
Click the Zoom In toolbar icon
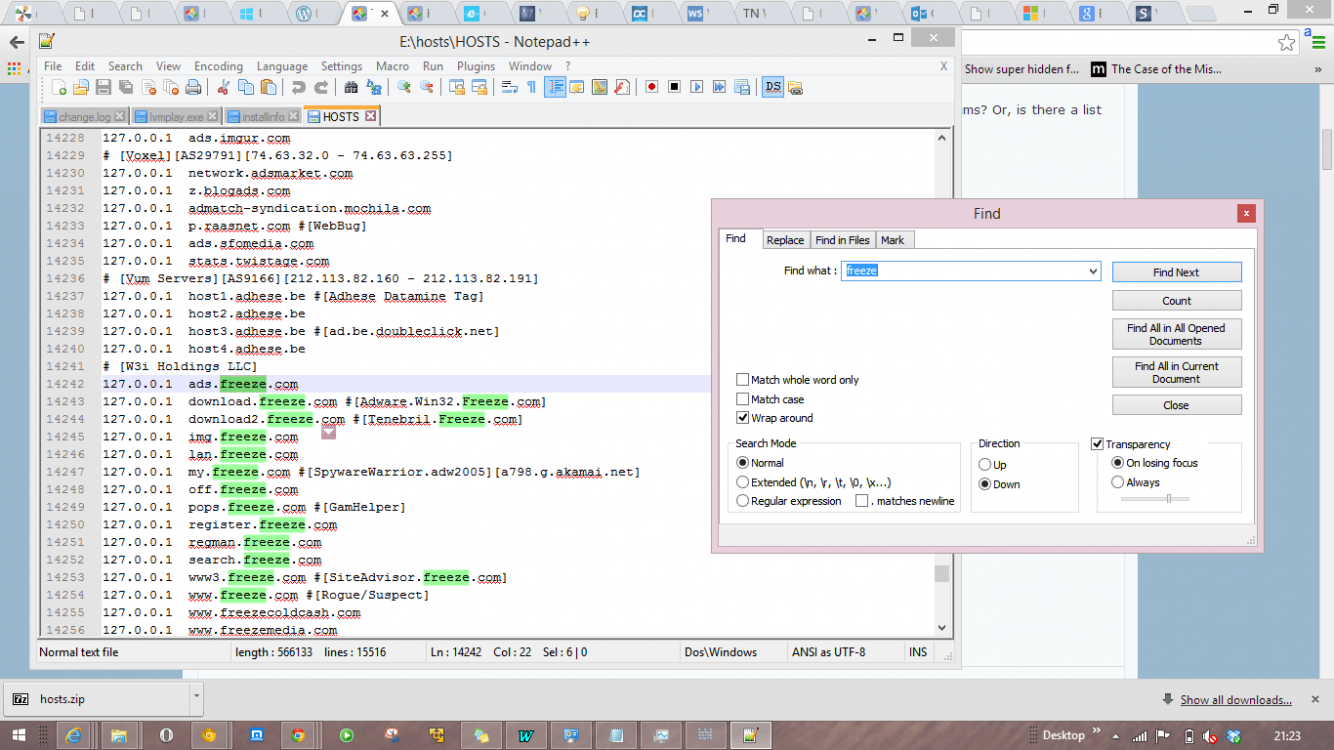pos(404,87)
